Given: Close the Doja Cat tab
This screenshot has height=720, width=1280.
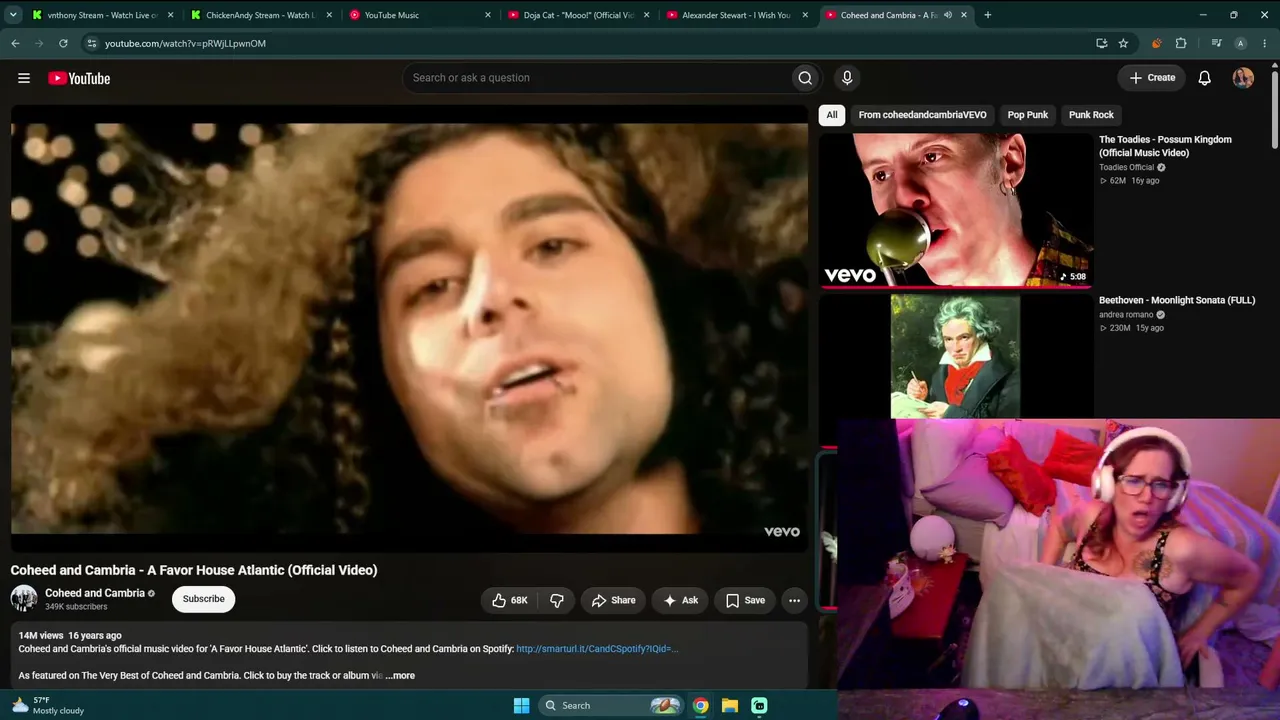Looking at the screenshot, I should (646, 15).
